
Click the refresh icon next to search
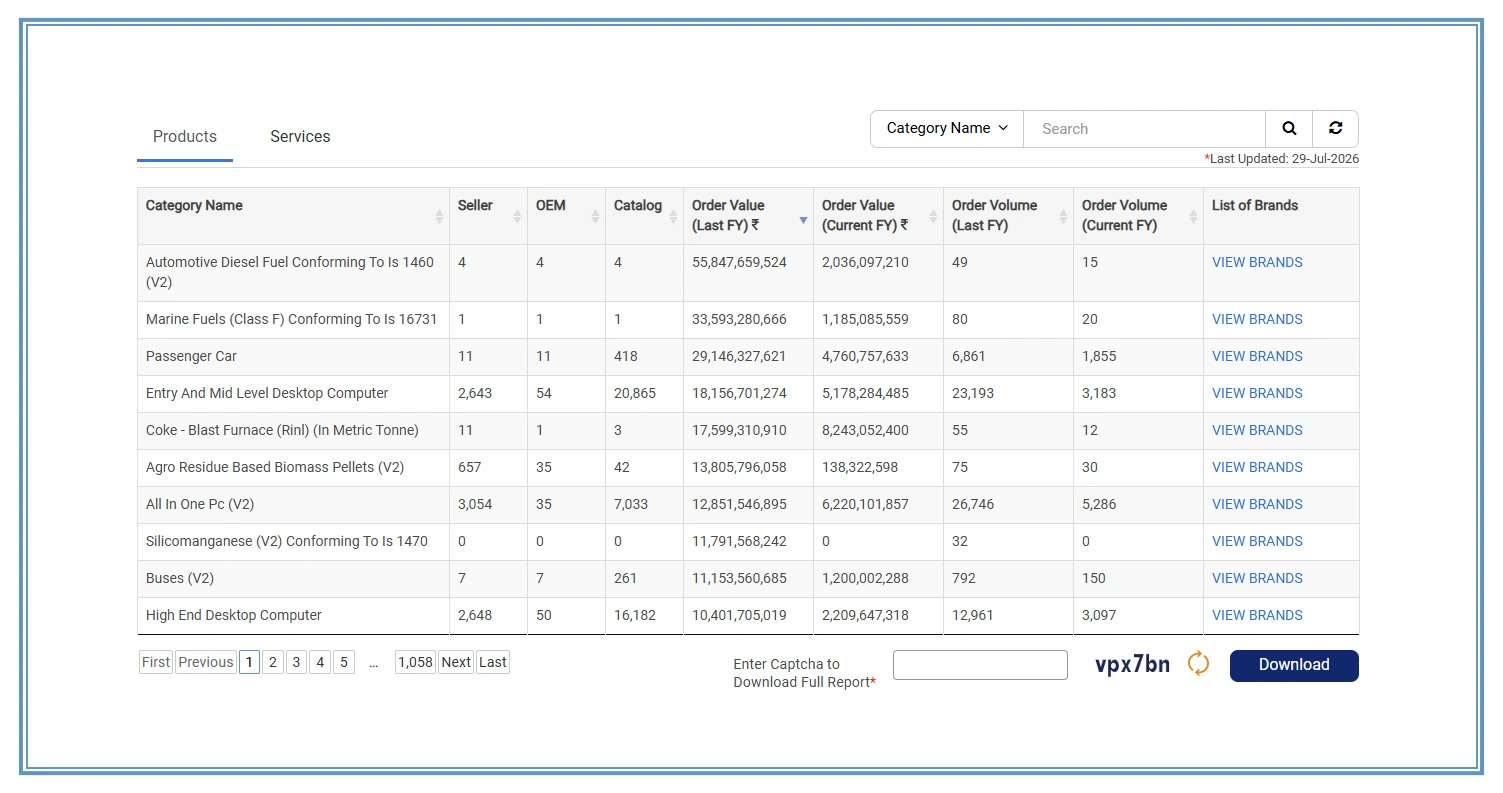[1335, 129]
